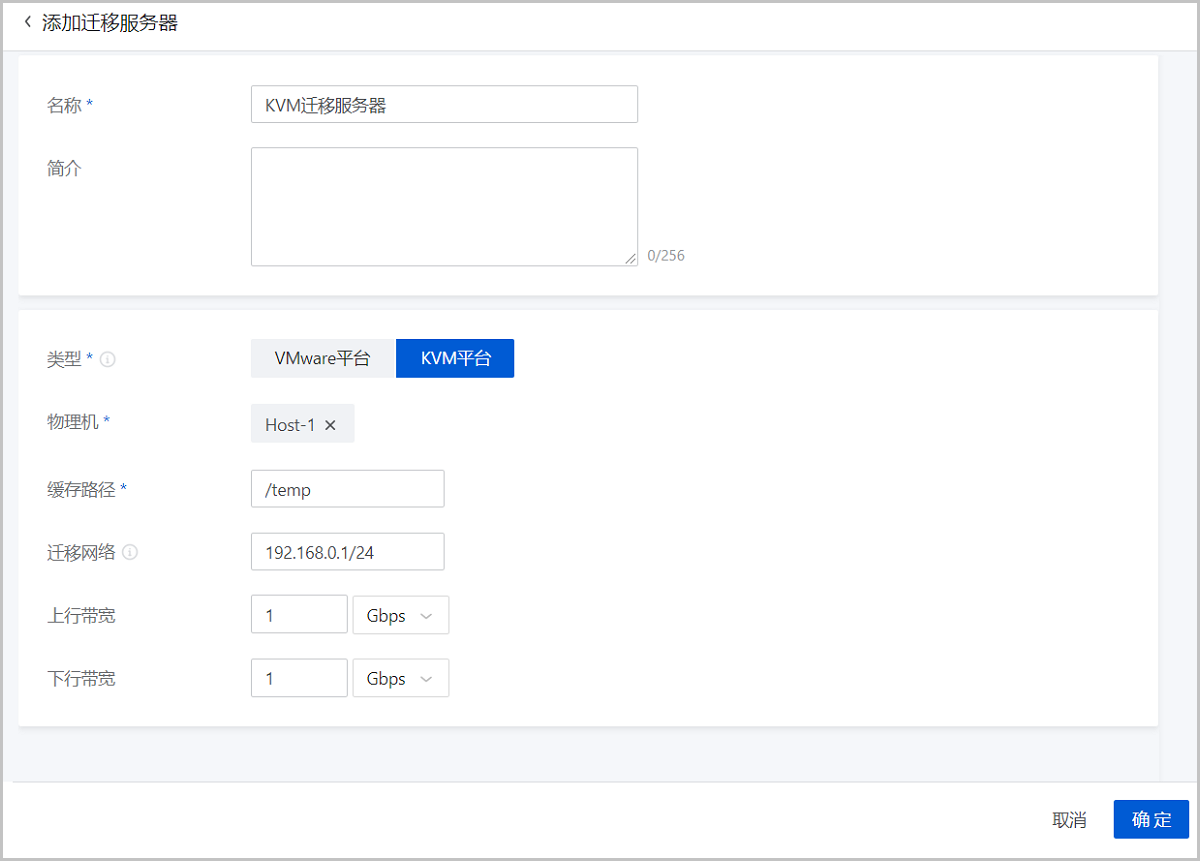Remove Host-1 using its × icon
Image resolution: width=1200 pixels, height=861 pixels.
(331, 425)
